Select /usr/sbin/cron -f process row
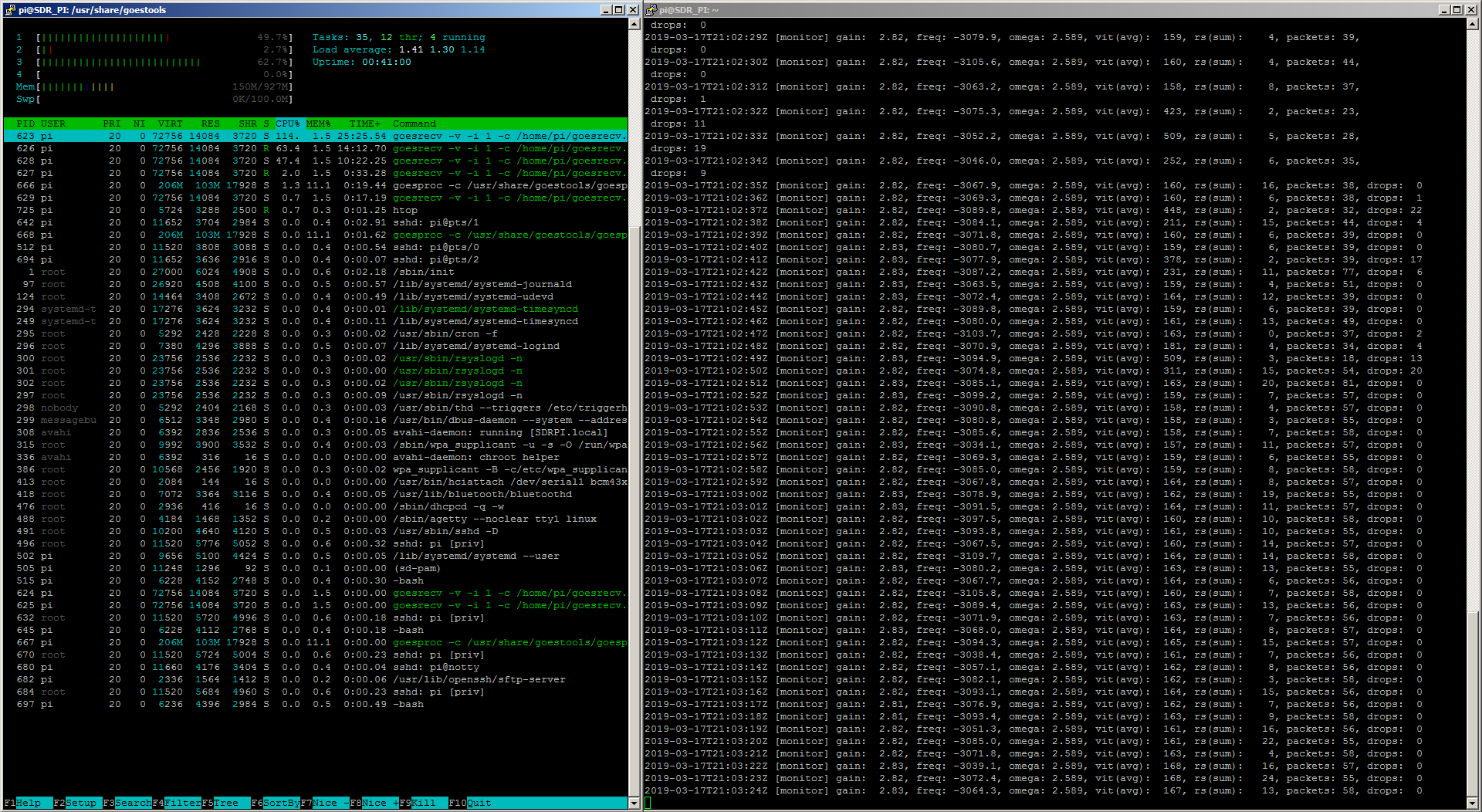Image resolution: width=1482 pixels, height=812 pixels. (x=316, y=333)
